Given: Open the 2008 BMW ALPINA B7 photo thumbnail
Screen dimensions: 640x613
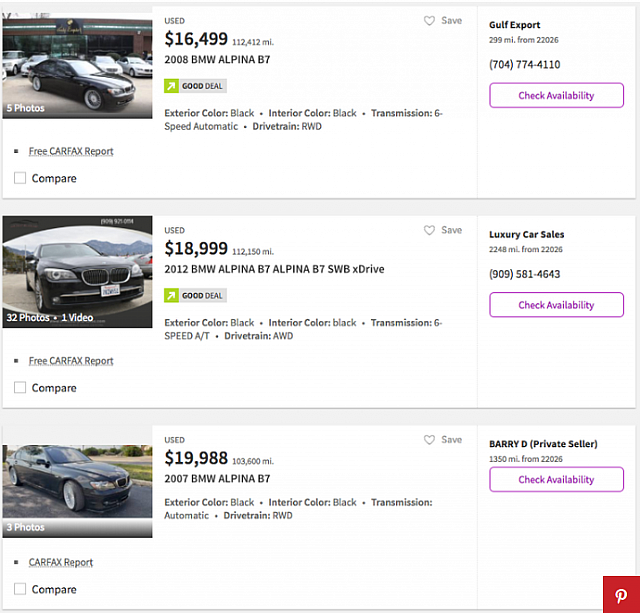Looking at the screenshot, I should coord(77,66).
